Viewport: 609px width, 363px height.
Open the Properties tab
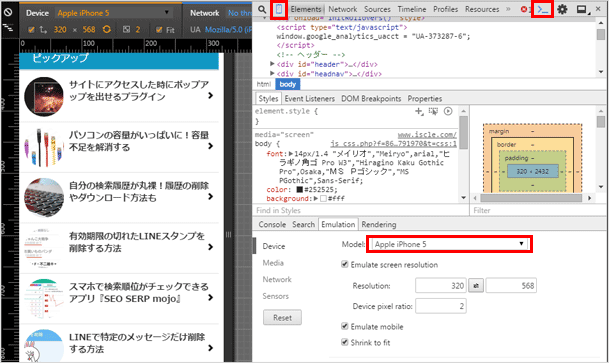[x=425, y=99]
